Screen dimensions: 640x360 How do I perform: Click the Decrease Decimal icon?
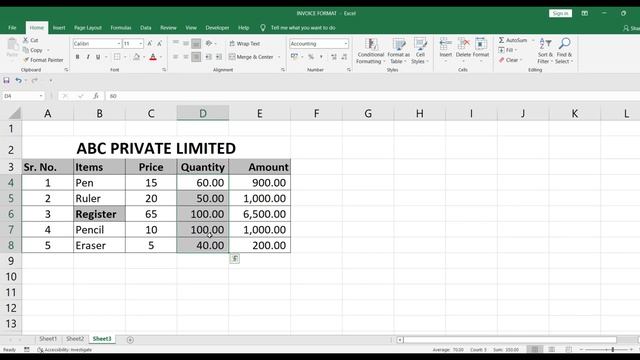[344, 57]
